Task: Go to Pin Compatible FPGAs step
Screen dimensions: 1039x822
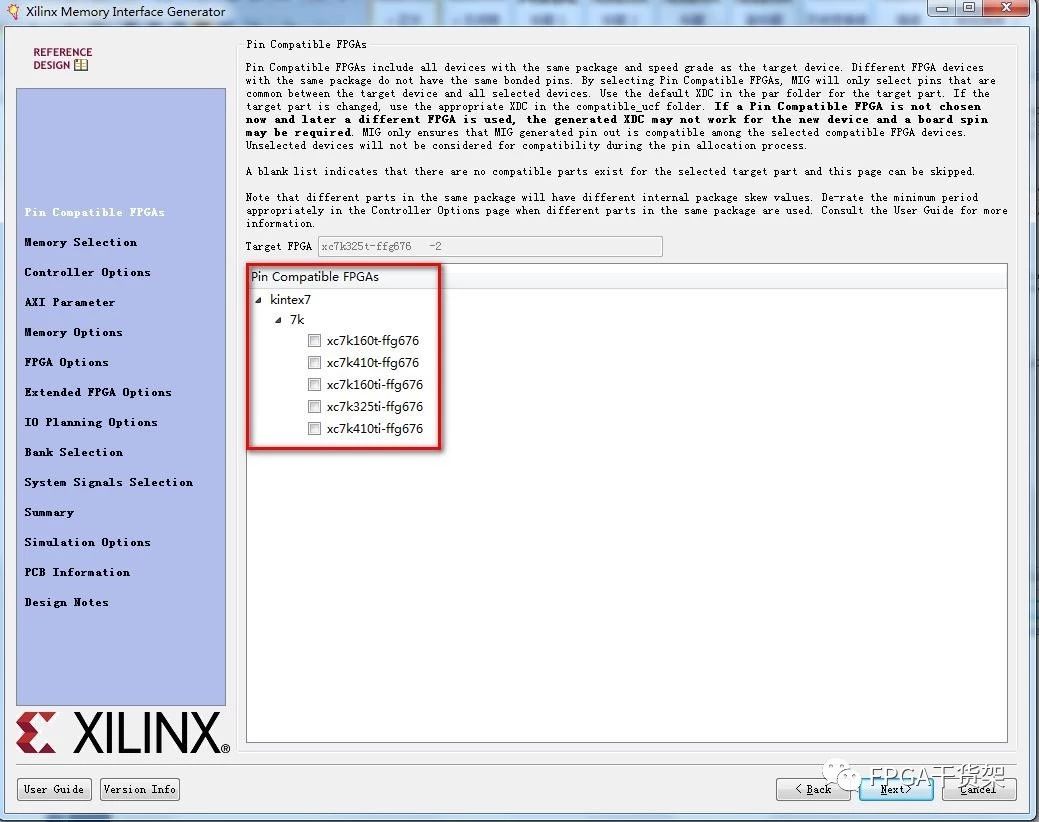Action: click(95, 212)
